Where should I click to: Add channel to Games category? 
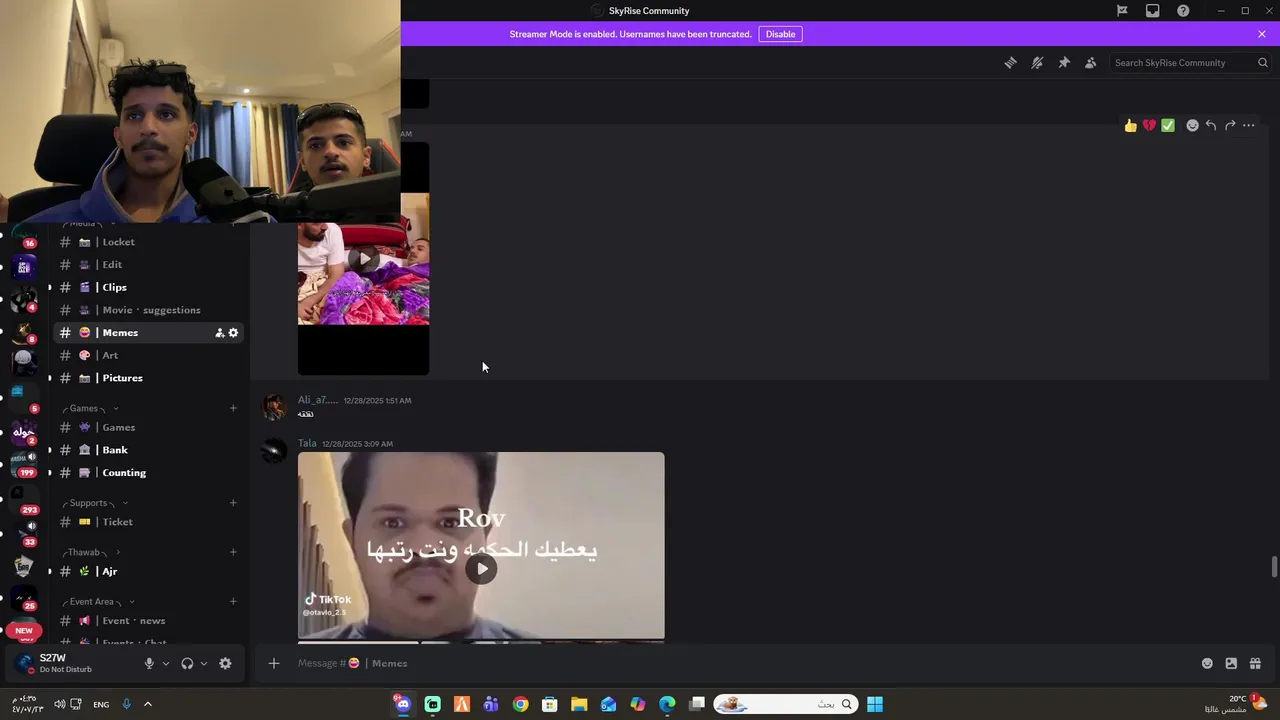pos(233,408)
